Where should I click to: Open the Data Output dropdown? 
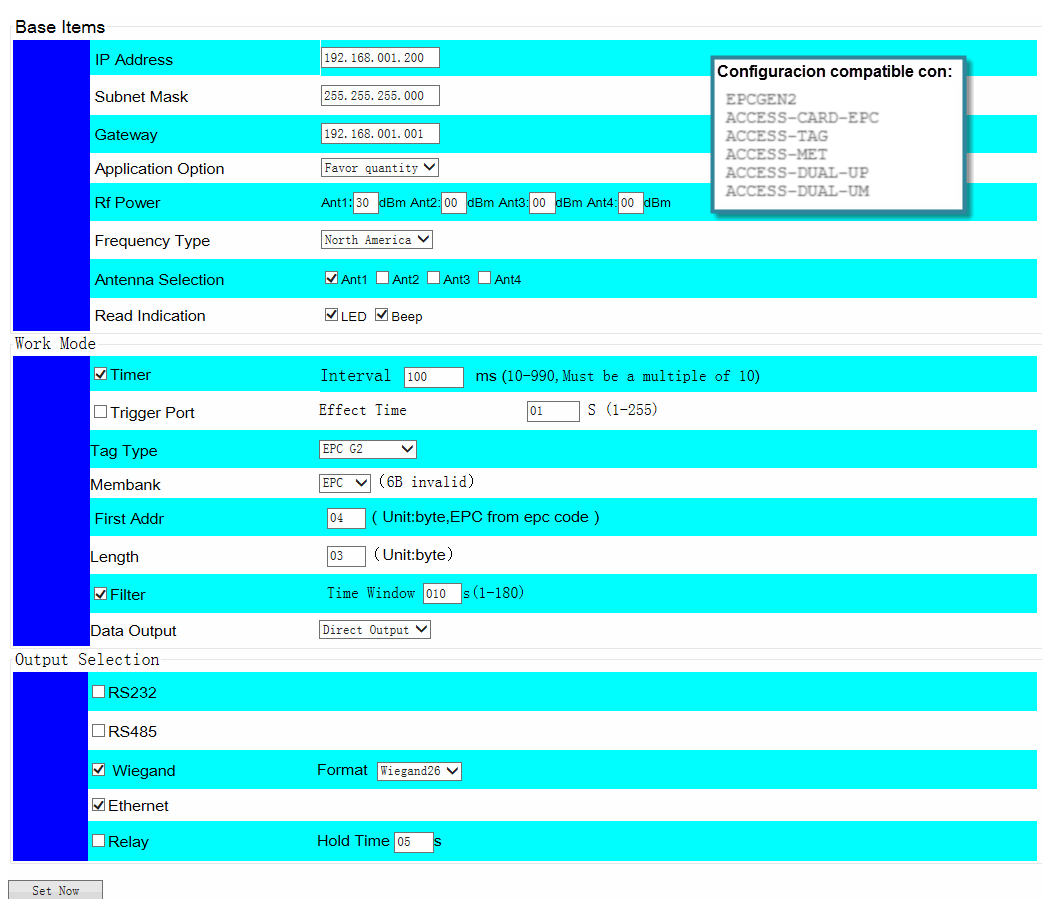375,630
